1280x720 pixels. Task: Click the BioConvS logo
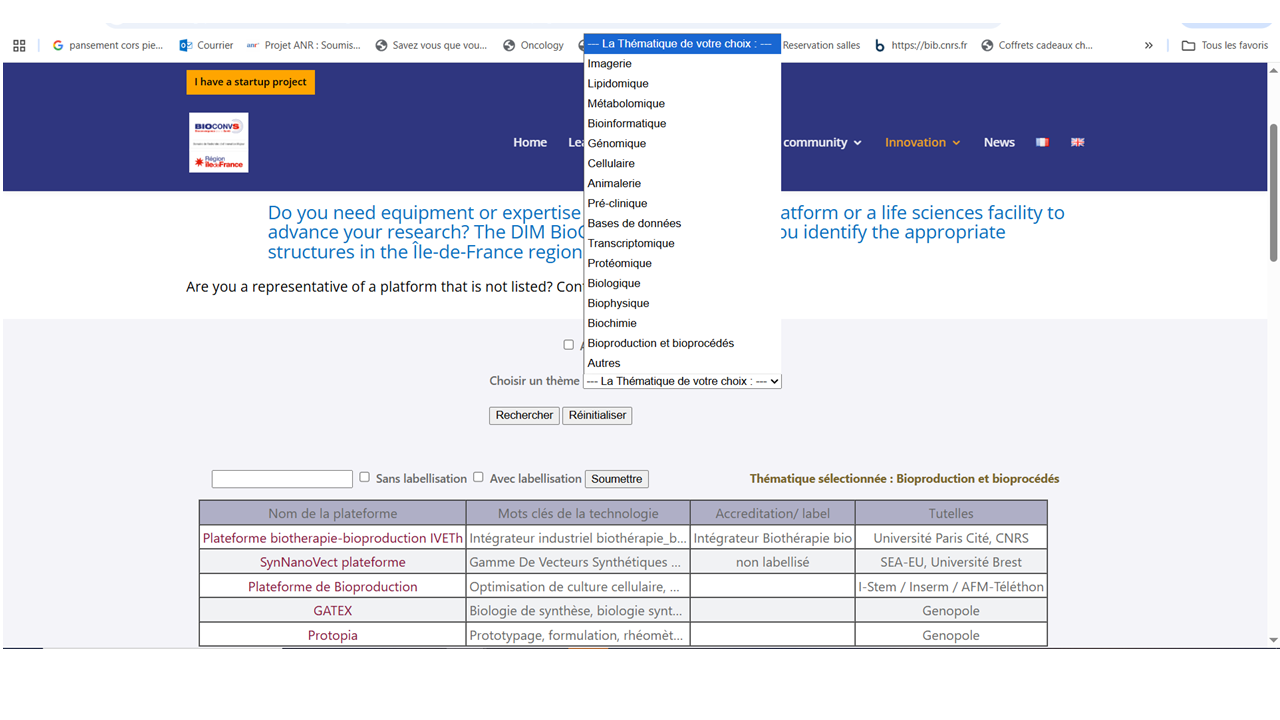click(x=218, y=142)
